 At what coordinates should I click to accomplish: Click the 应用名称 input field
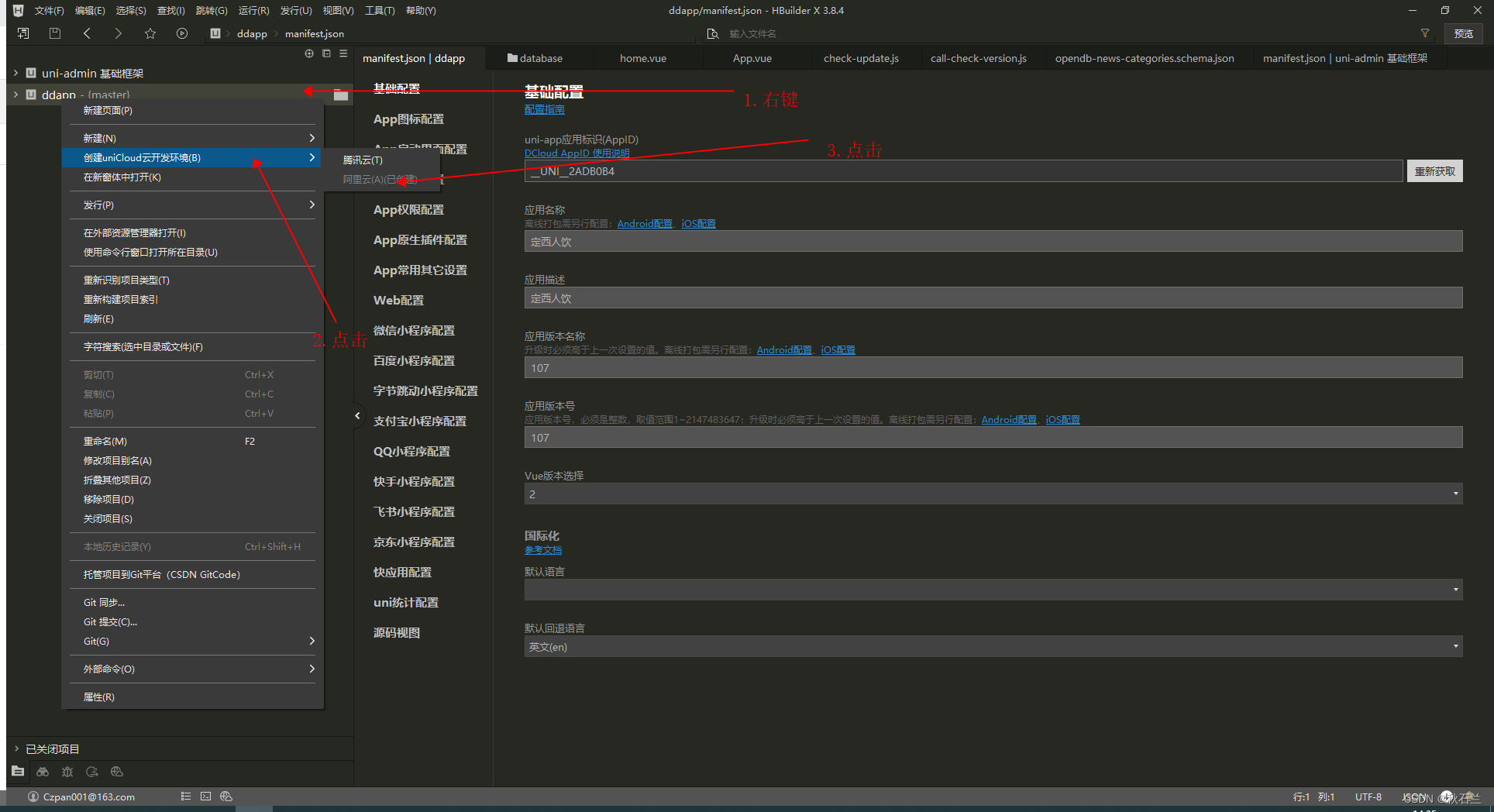[x=993, y=241]
